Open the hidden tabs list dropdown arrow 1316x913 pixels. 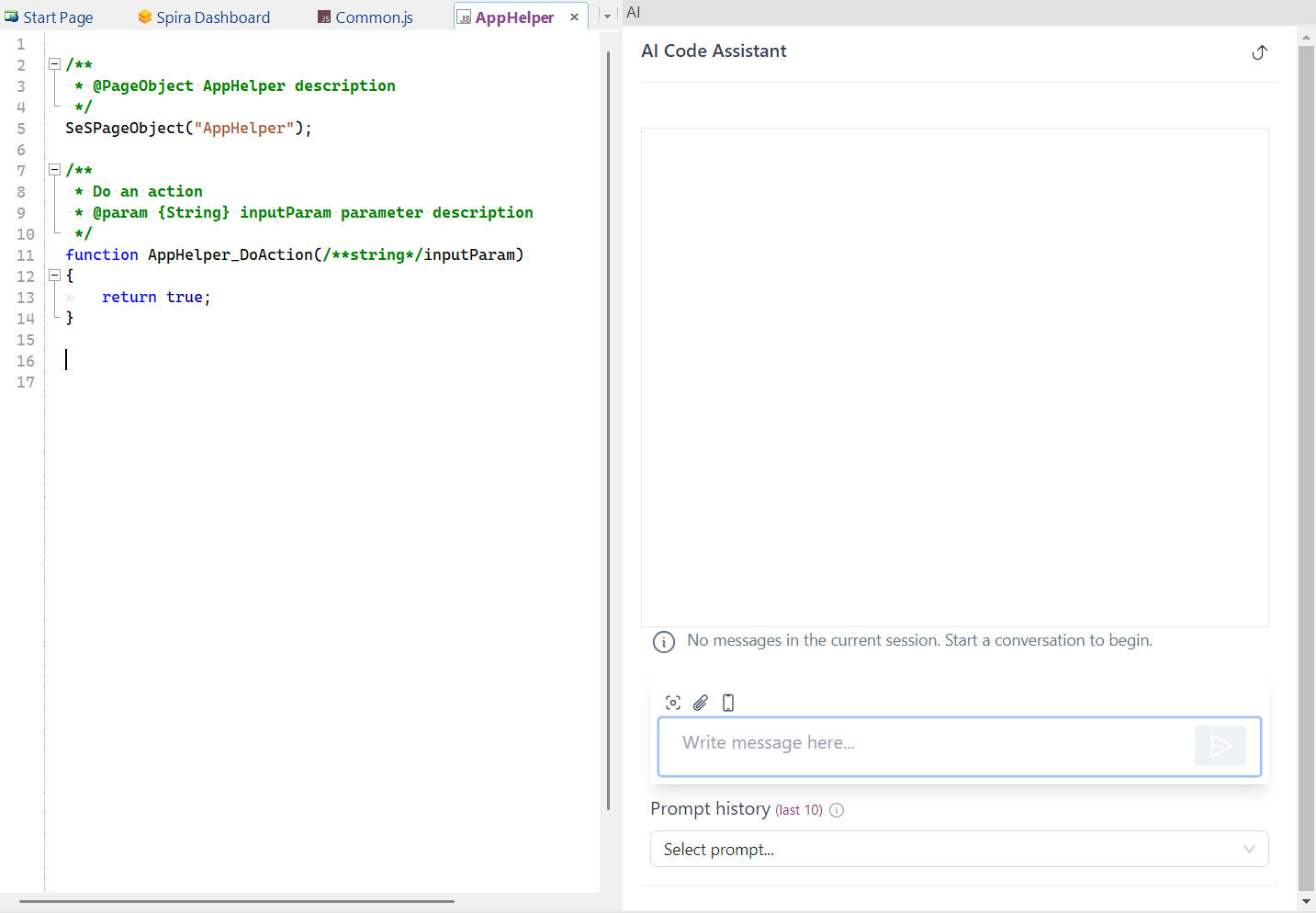[605, 16]
